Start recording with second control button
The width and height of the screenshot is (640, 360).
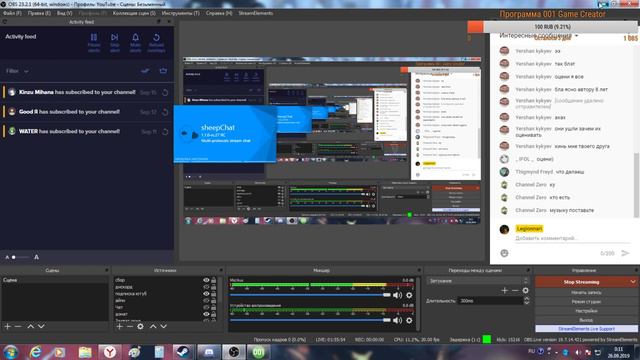click(586, 293)
